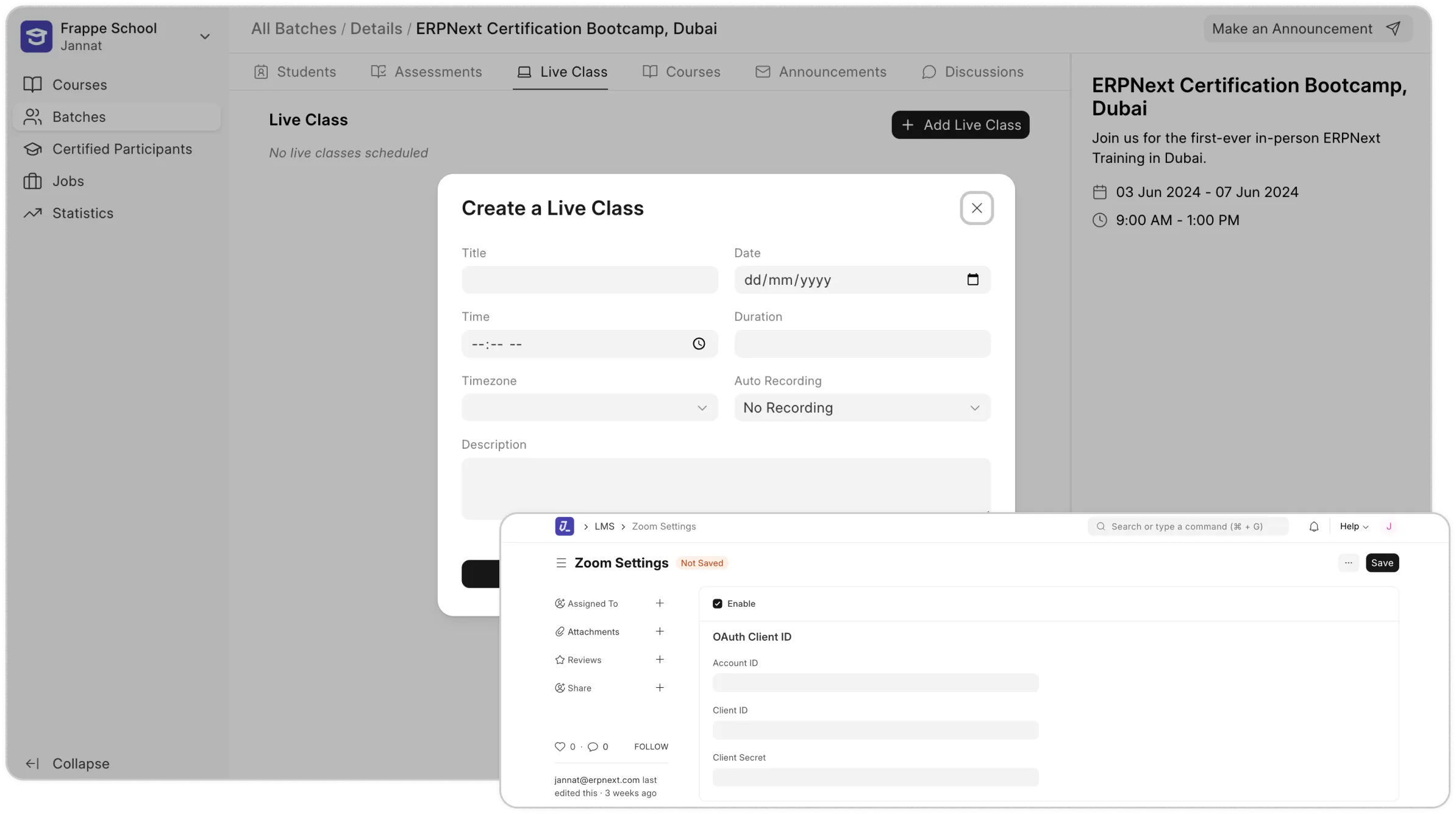Click the FOLLOW link
The image size is (1456, 814).
point(651,746)
